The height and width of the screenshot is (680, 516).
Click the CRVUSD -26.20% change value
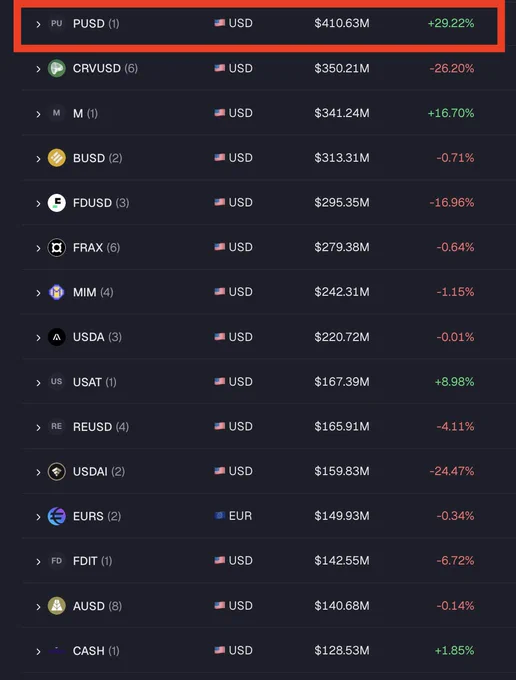451,68
